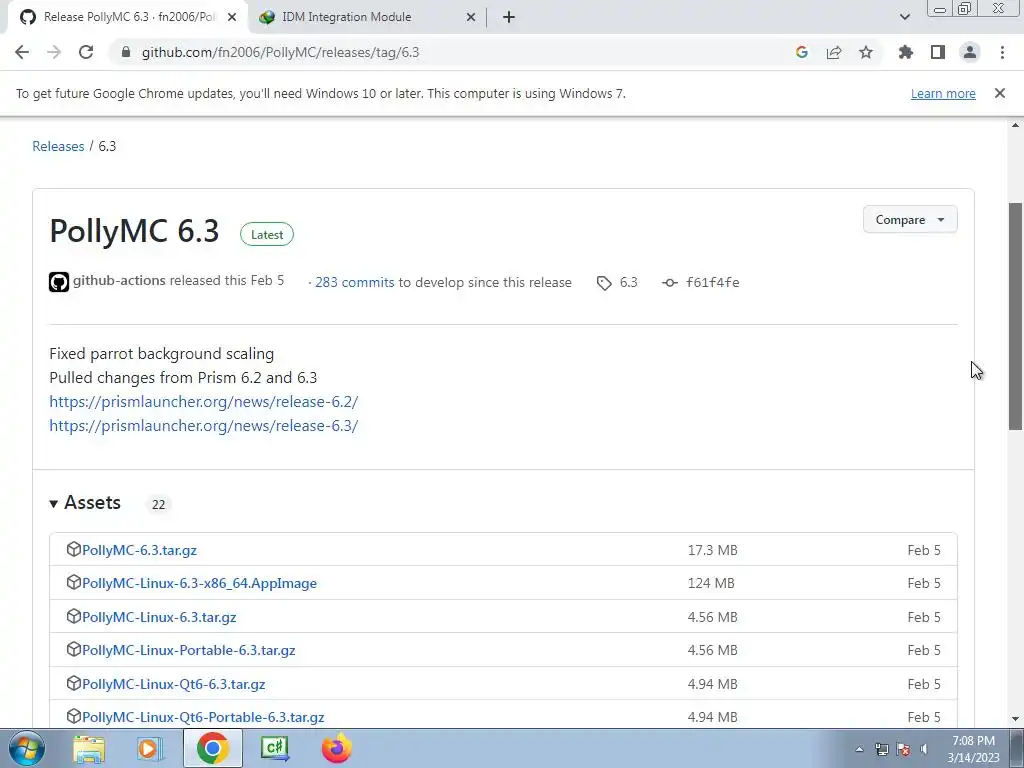Download PollyMC-Linux-6.3-x86_64.AppImage
The image size is (1024, 768).
[199, 583]
